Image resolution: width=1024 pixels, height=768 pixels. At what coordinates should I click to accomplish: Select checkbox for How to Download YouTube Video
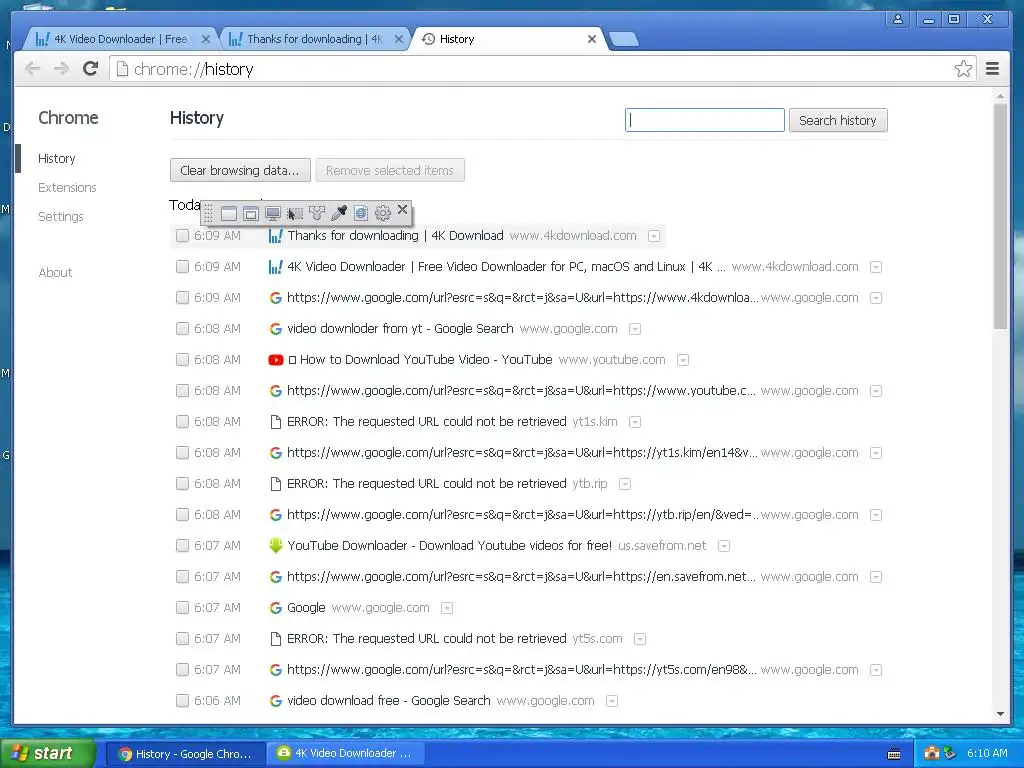click(182, 360)
